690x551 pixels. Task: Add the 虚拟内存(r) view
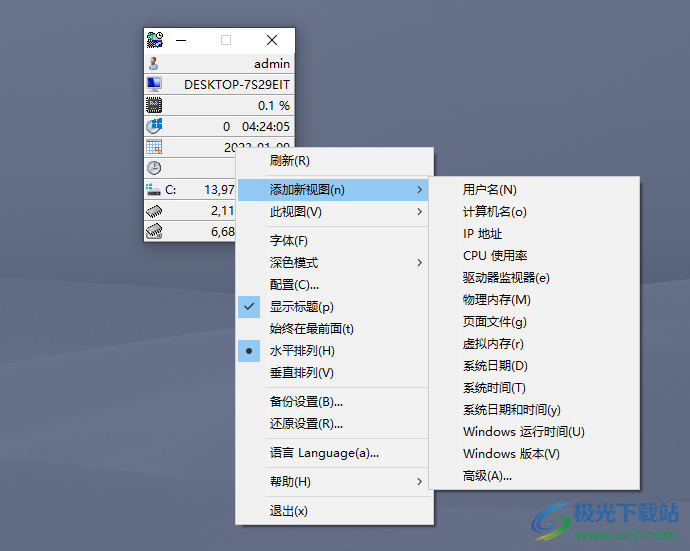534,344
